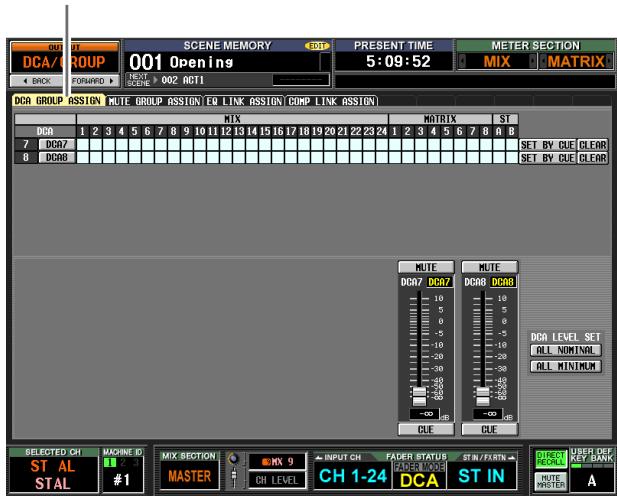Image resolution: width=617 pixels, height=496 pixels.
Task: Select the MIX meter section button
Action: point(497,61)
